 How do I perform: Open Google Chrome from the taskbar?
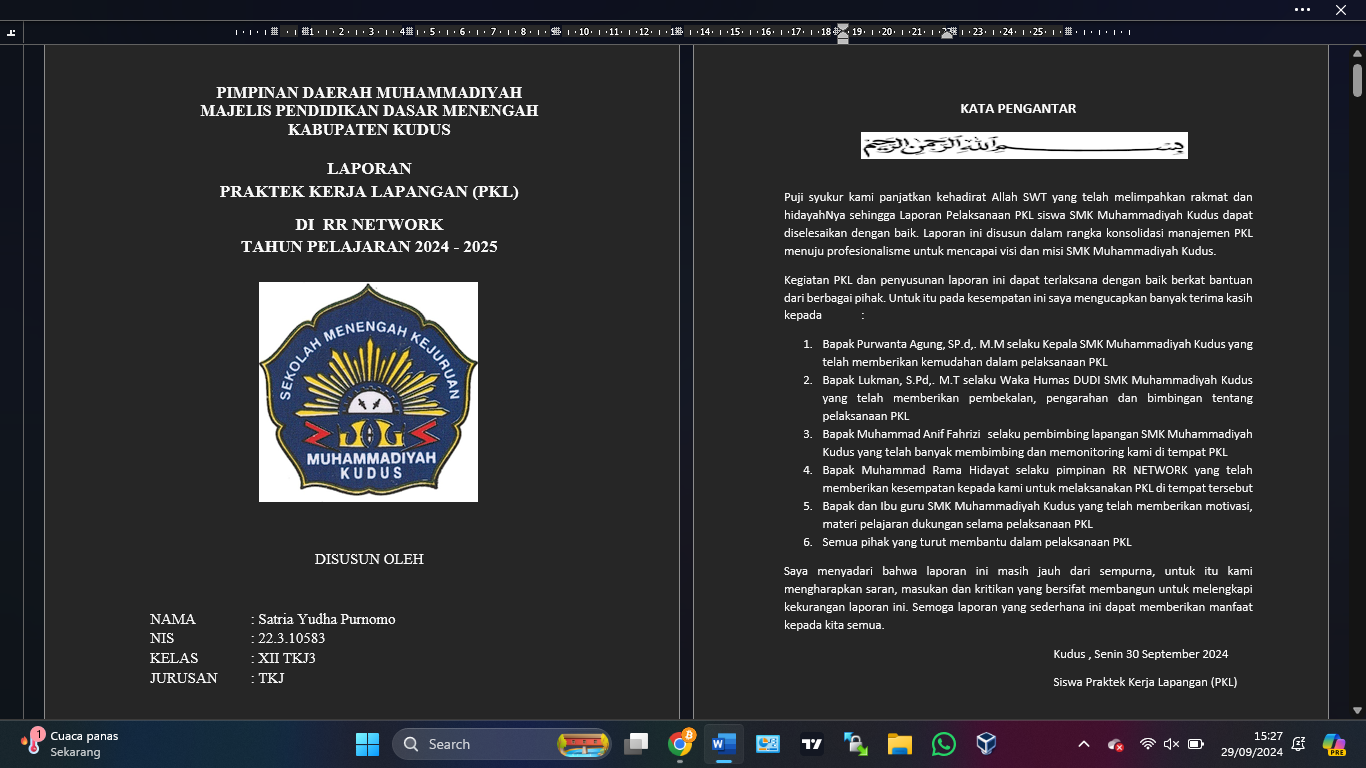click(x=681, y=744)
